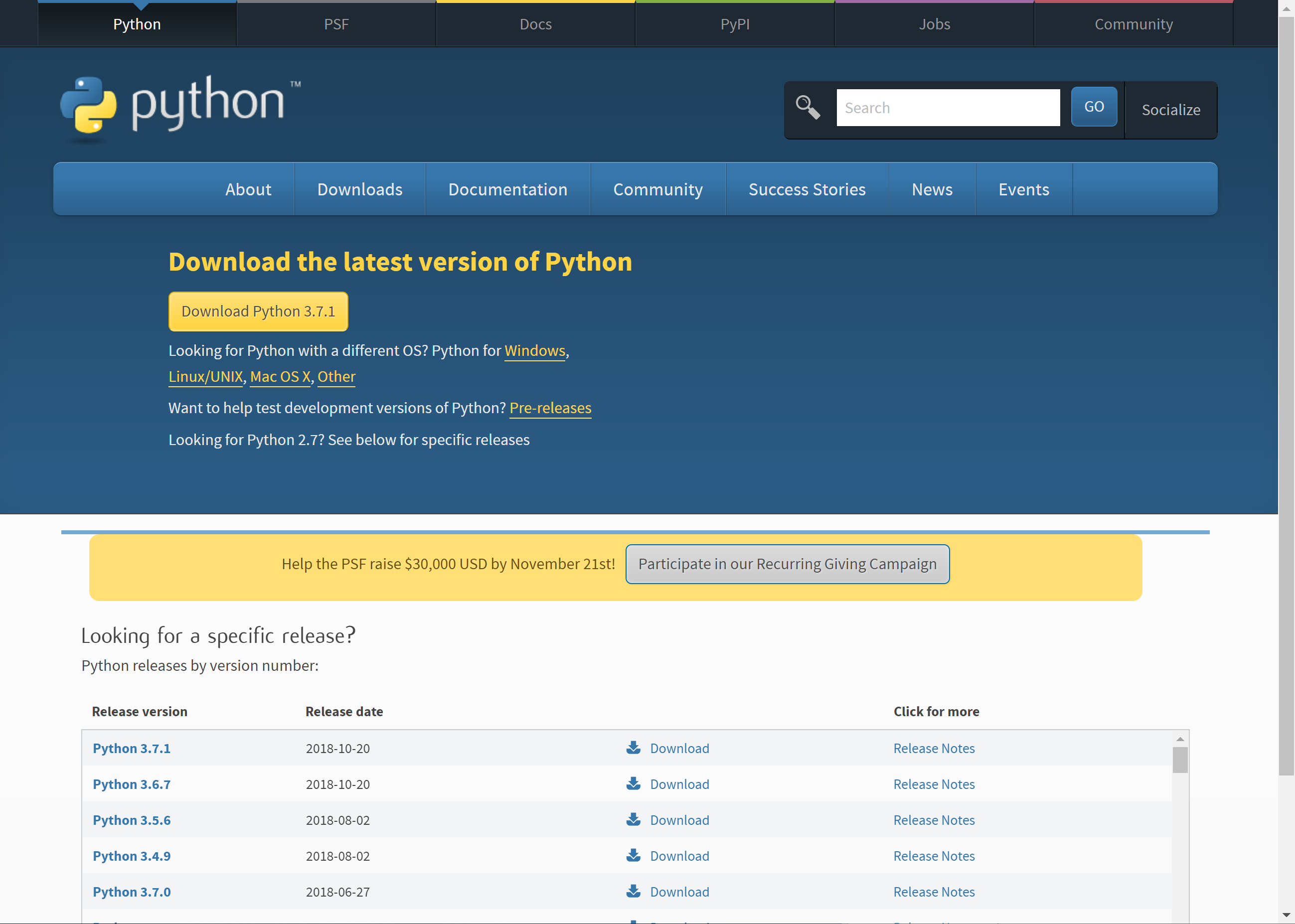Open the Documentation menu

click(x=508, y=189)
